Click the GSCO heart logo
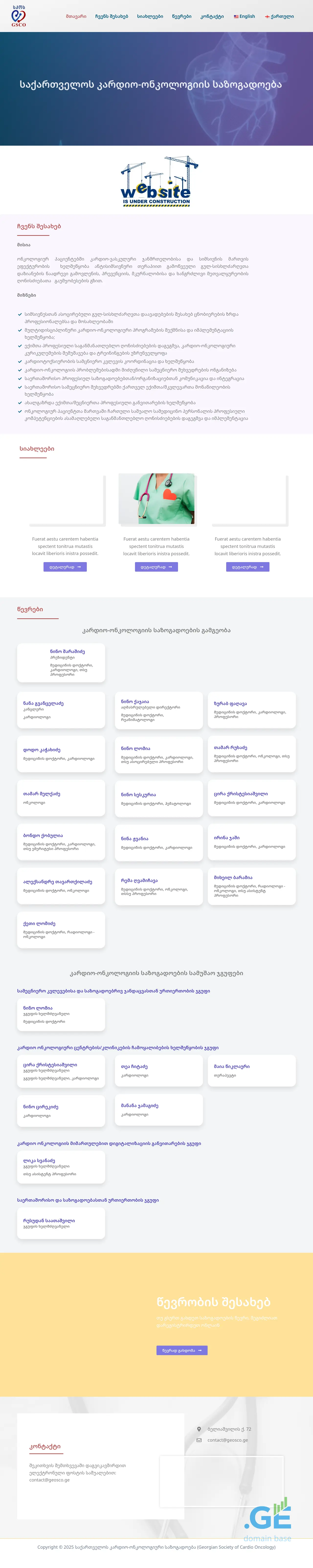This screenshot has height=1568, width=313. click(18, 16)
